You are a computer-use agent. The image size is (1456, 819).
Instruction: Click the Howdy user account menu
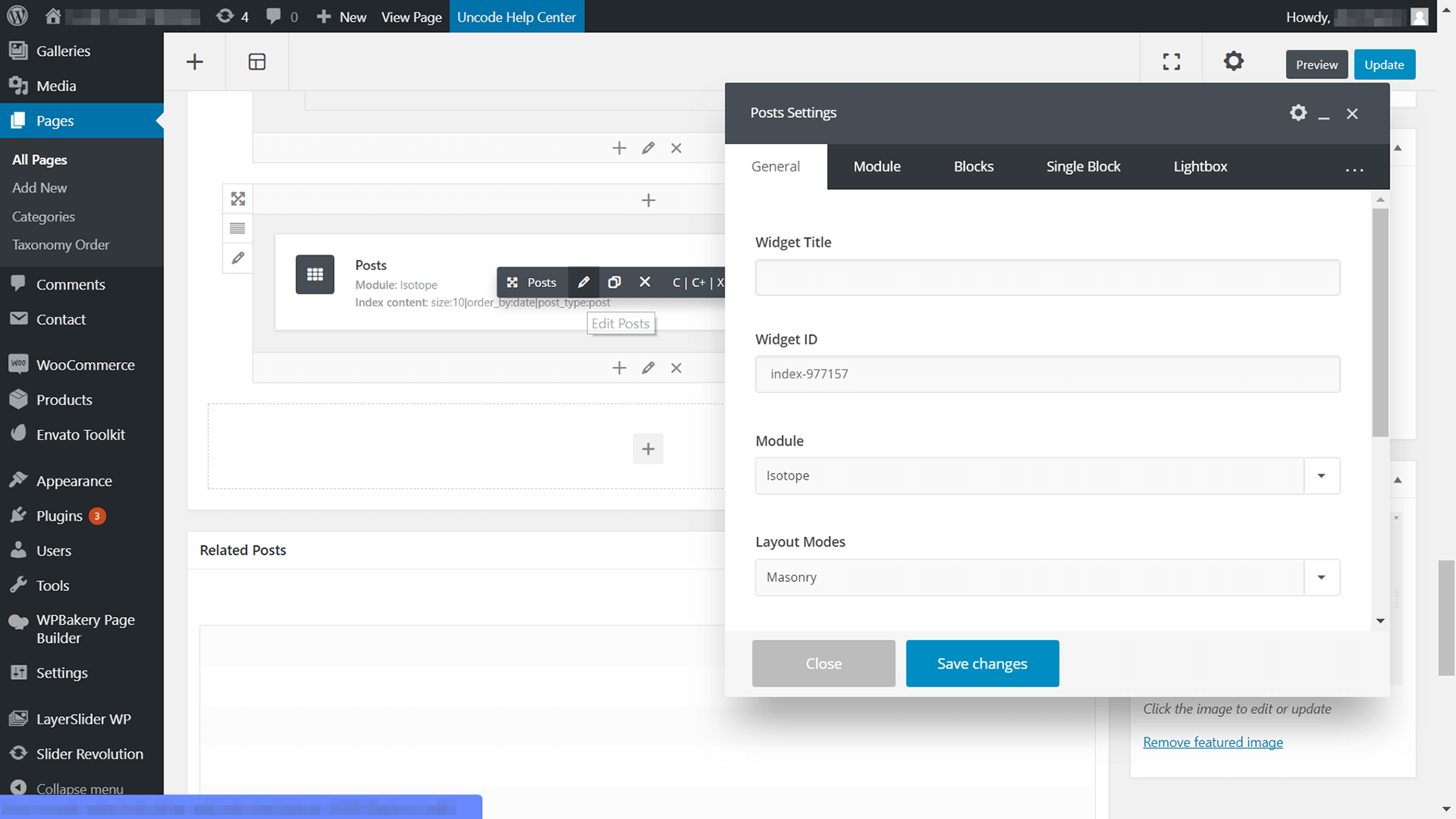[x=1357, y=17]
